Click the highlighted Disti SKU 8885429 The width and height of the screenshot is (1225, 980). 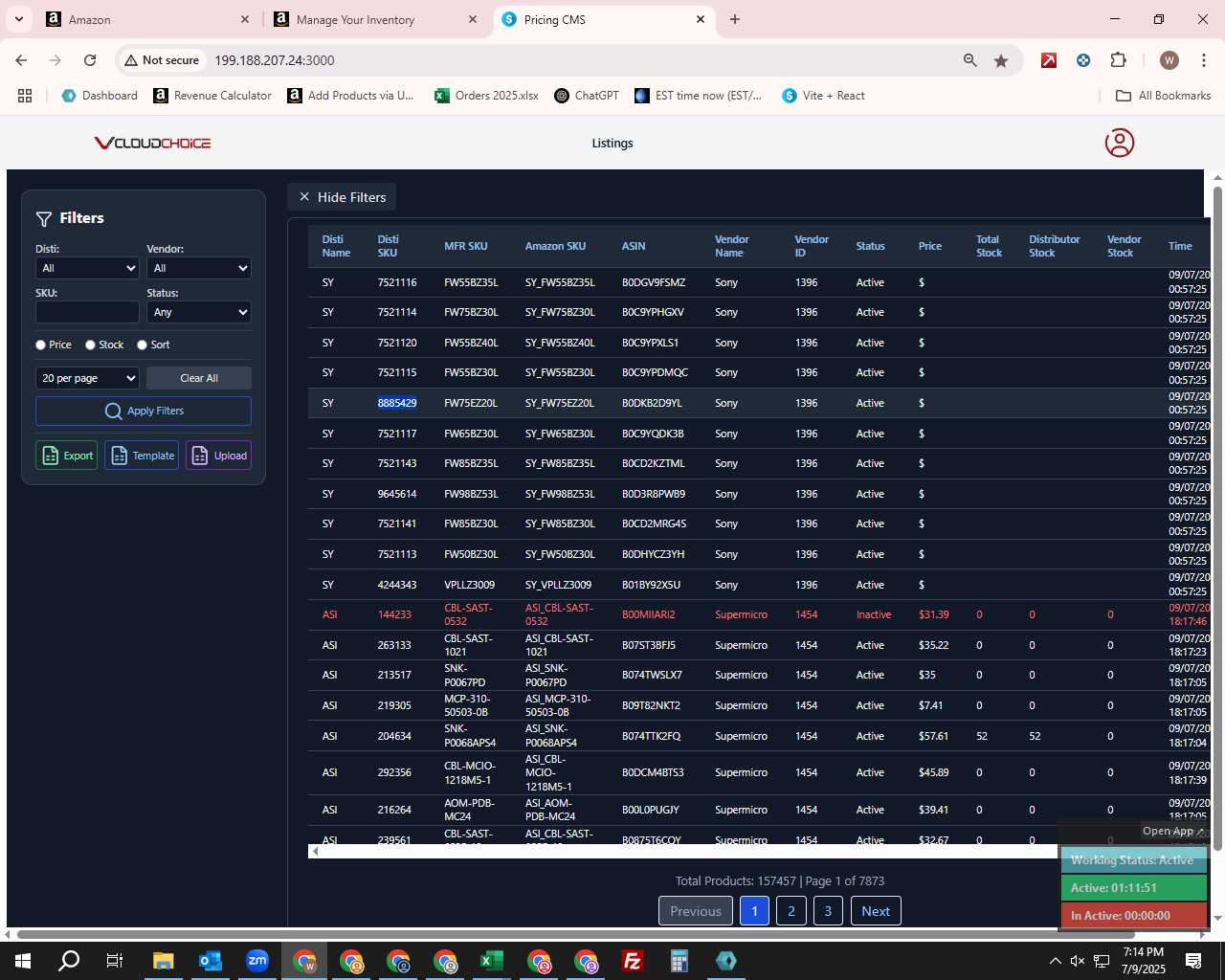(x=397, y=404)
